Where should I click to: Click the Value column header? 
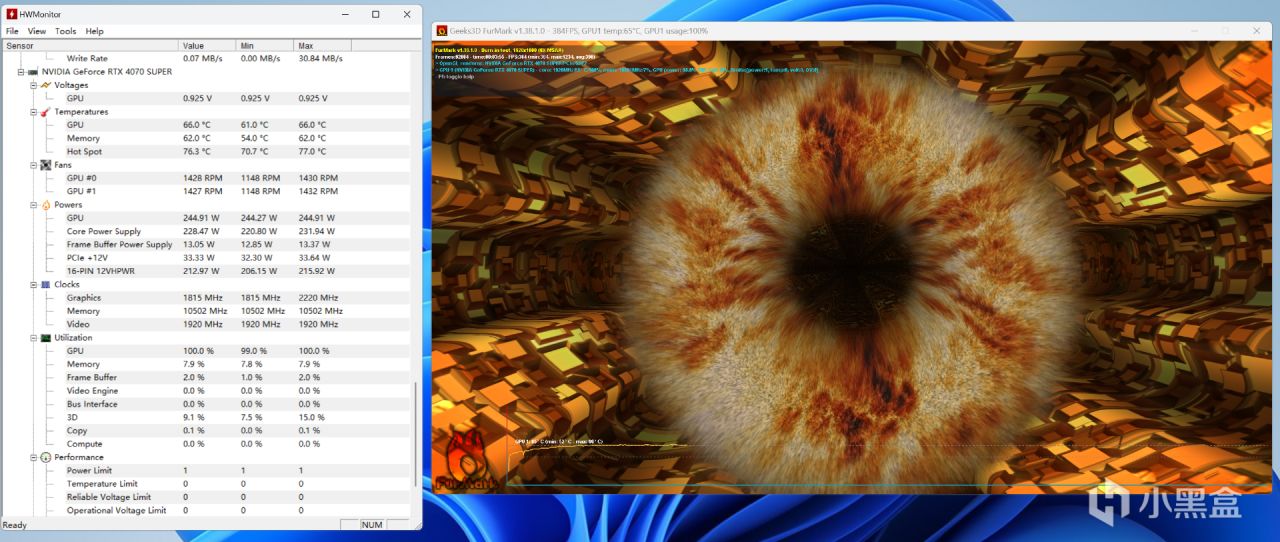click(207, 45)
